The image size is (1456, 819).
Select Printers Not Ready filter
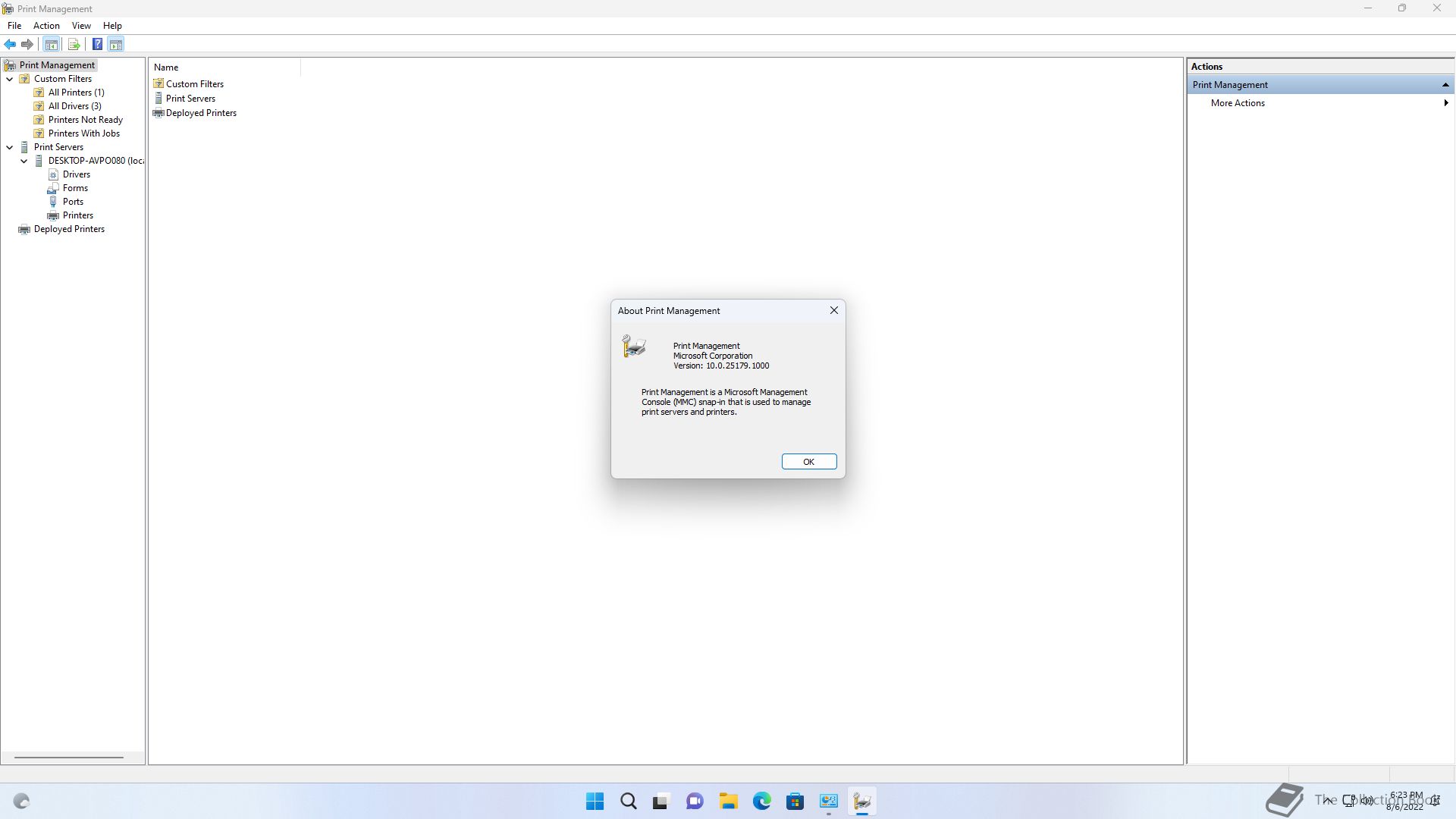point(85,120)
